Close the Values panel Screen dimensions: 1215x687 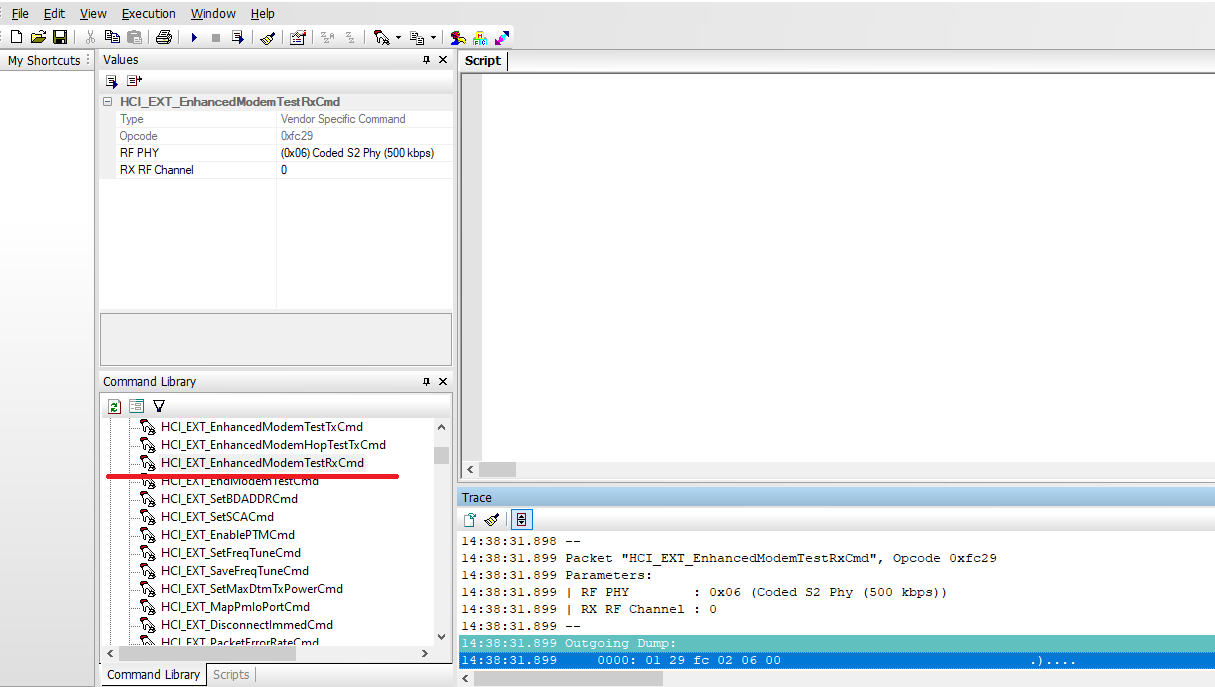point(443,60)
